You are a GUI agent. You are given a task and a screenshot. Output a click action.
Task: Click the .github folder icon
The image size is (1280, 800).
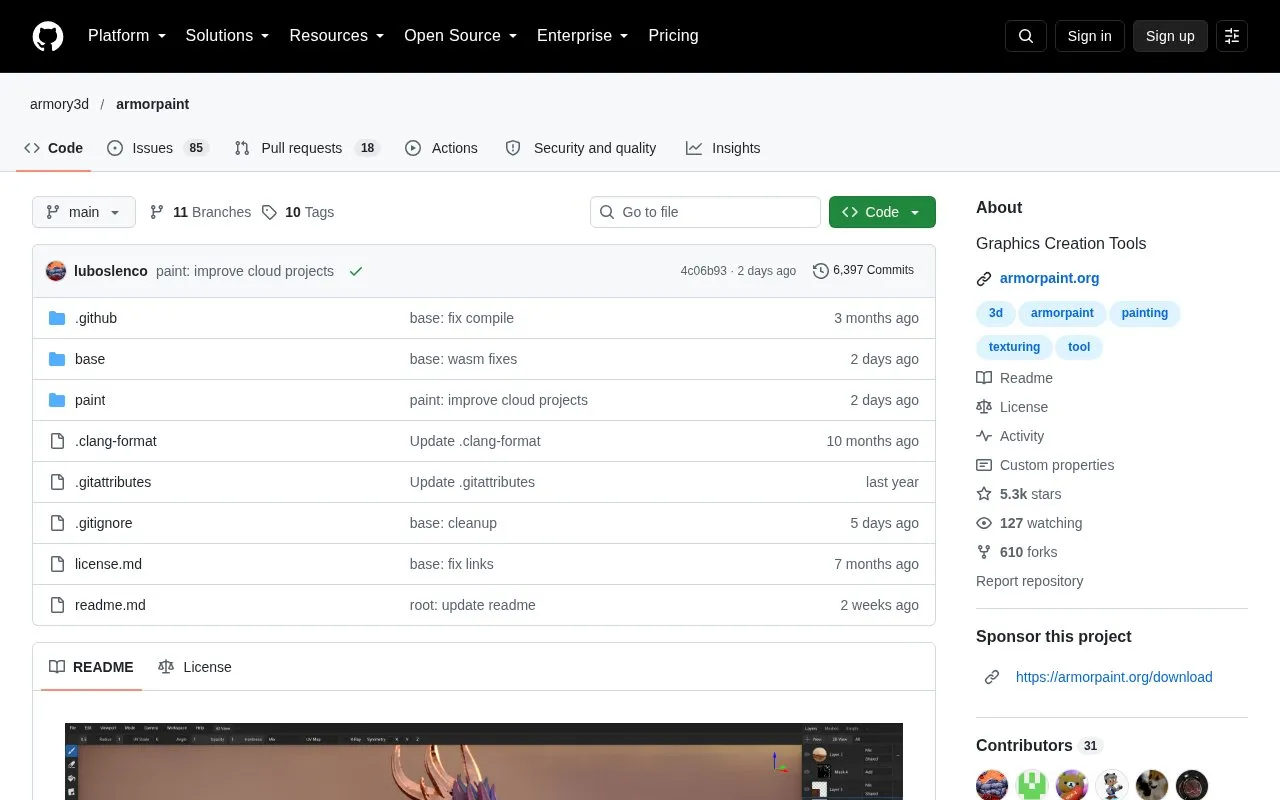click(57, 318)
